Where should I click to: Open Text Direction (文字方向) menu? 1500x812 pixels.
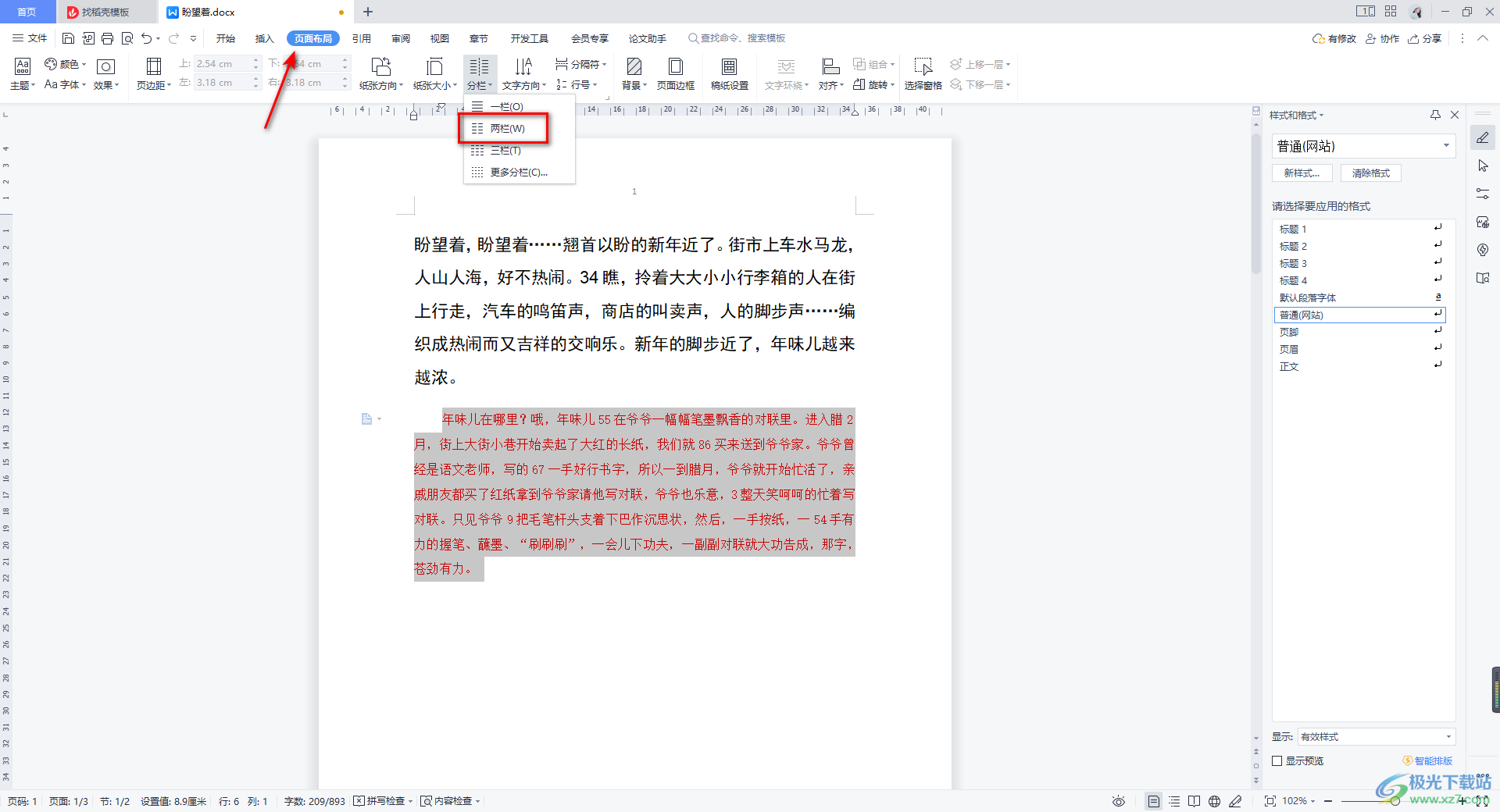pos(524,74)
